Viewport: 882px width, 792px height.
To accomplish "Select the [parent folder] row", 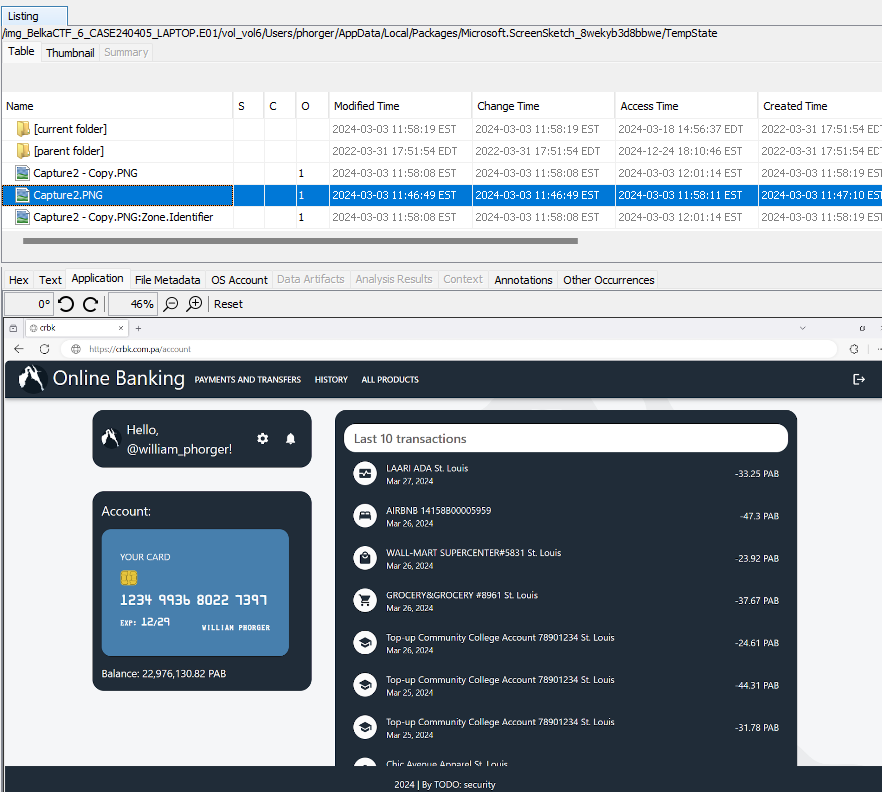I will (441, 151).
